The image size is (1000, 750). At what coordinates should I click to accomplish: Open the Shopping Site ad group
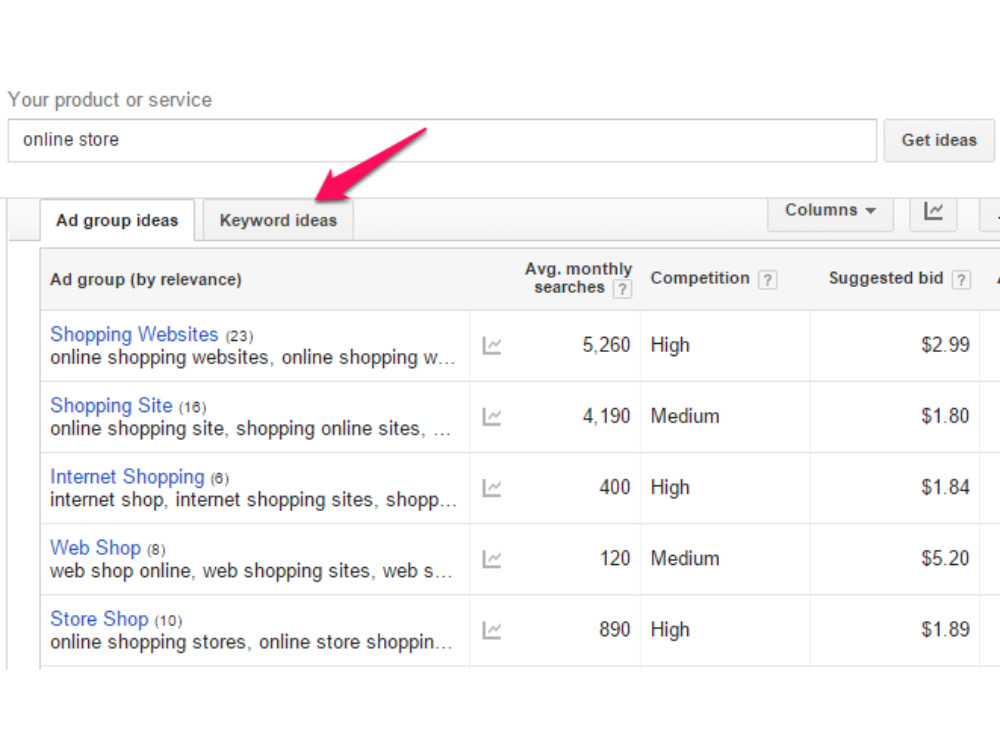pos(112,406)
